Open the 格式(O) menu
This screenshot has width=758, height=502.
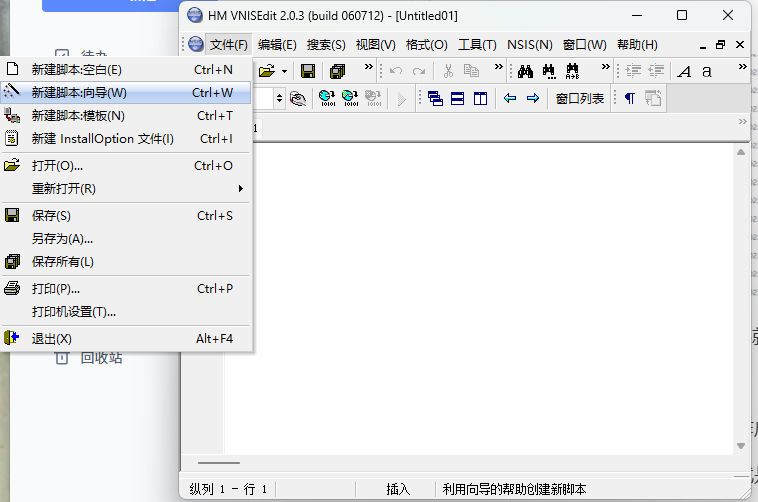click(x=426, y=45)
